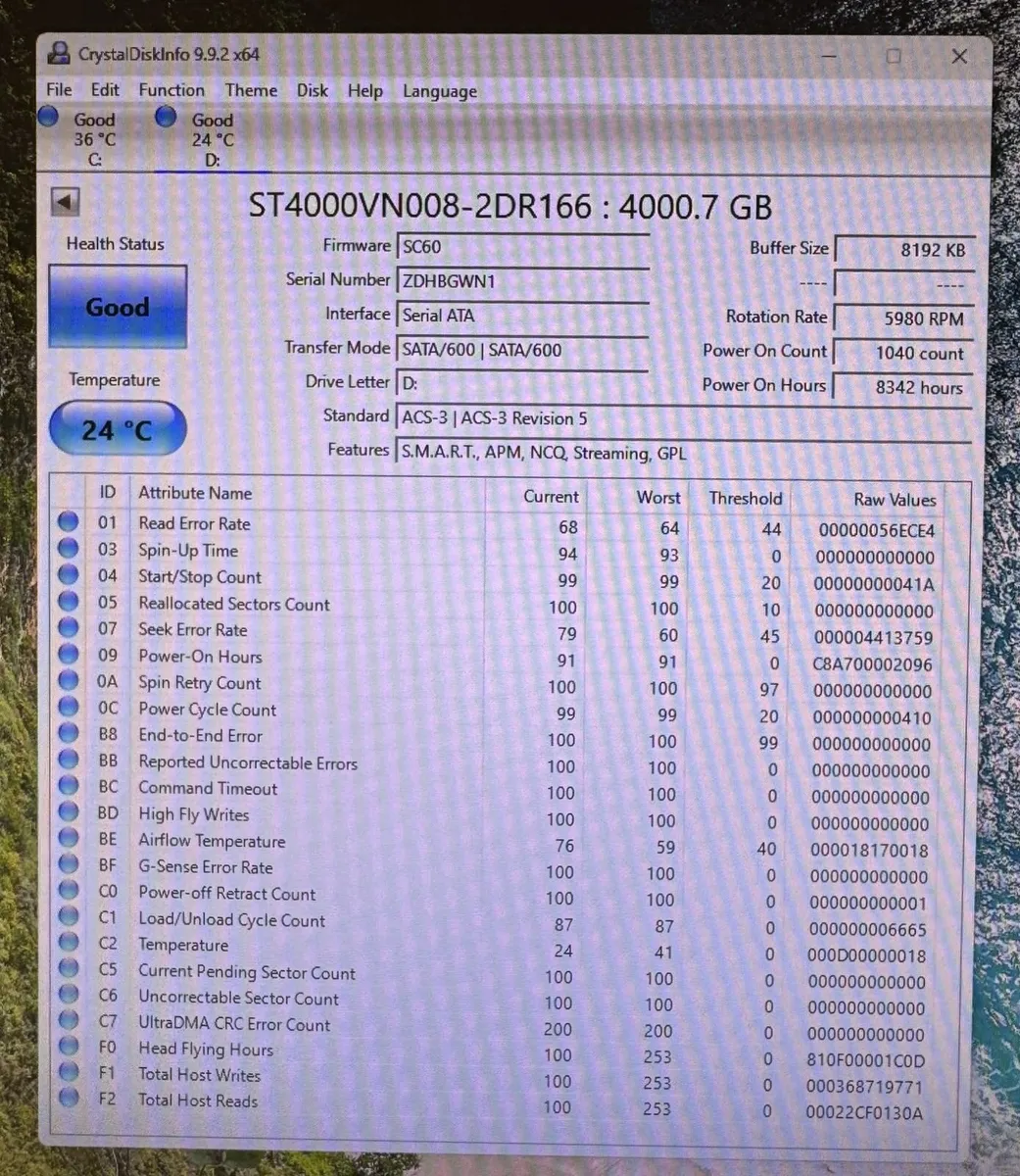The width and height of the screenshot is (1020, 1176).
Task: Click the status dot for Current Pending Sector Count
Action: 68,968
